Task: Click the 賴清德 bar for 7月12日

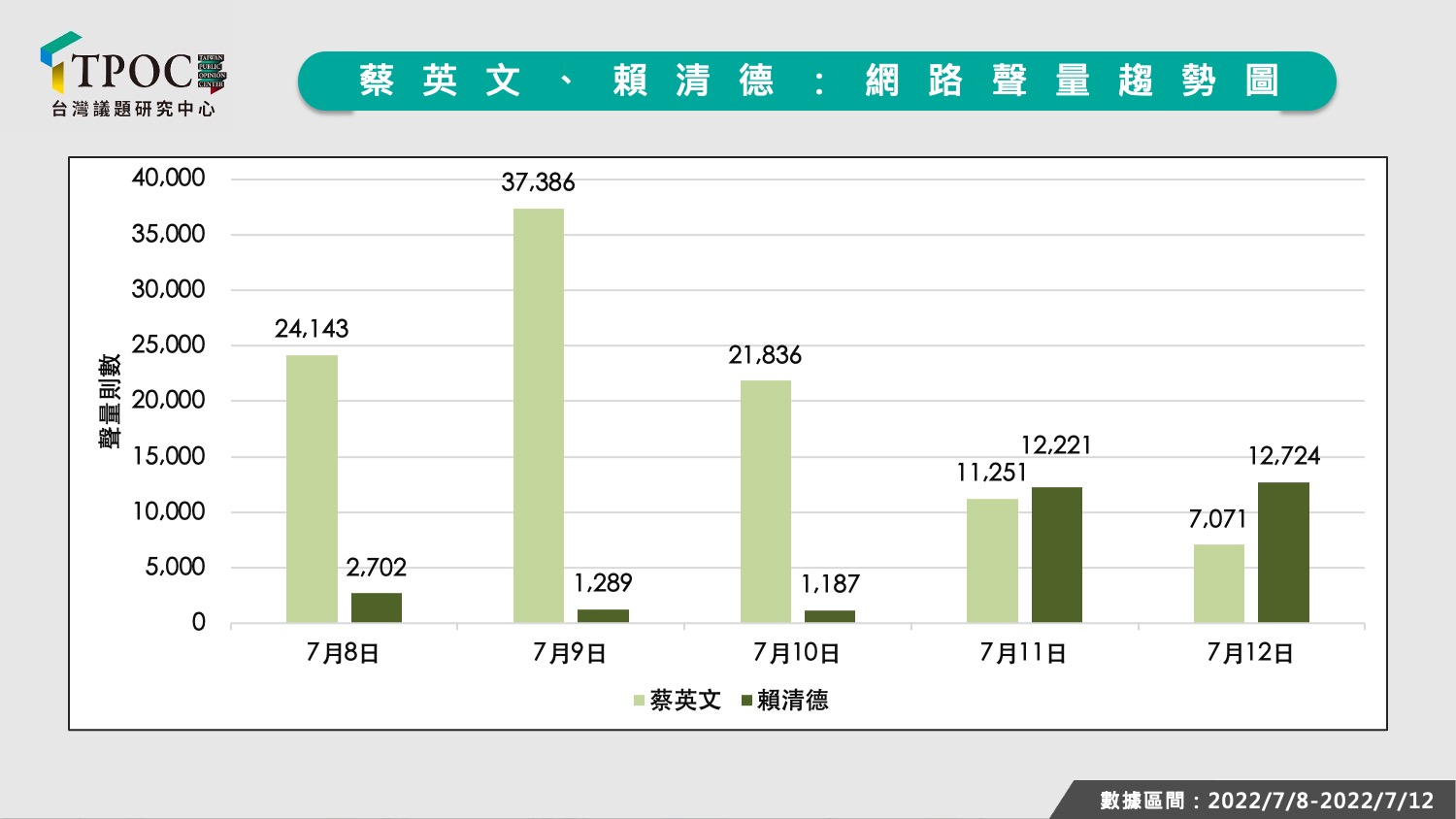Action: [x=1283, y=552]
